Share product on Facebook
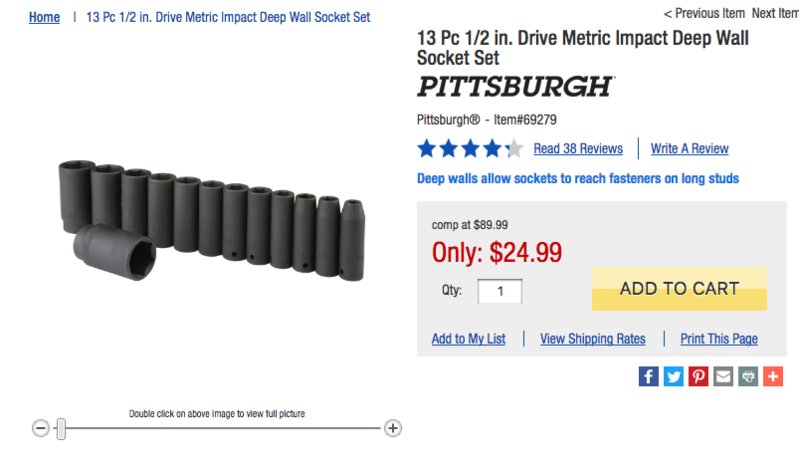Viewport: 799px width, 470px height. (648, 377)
